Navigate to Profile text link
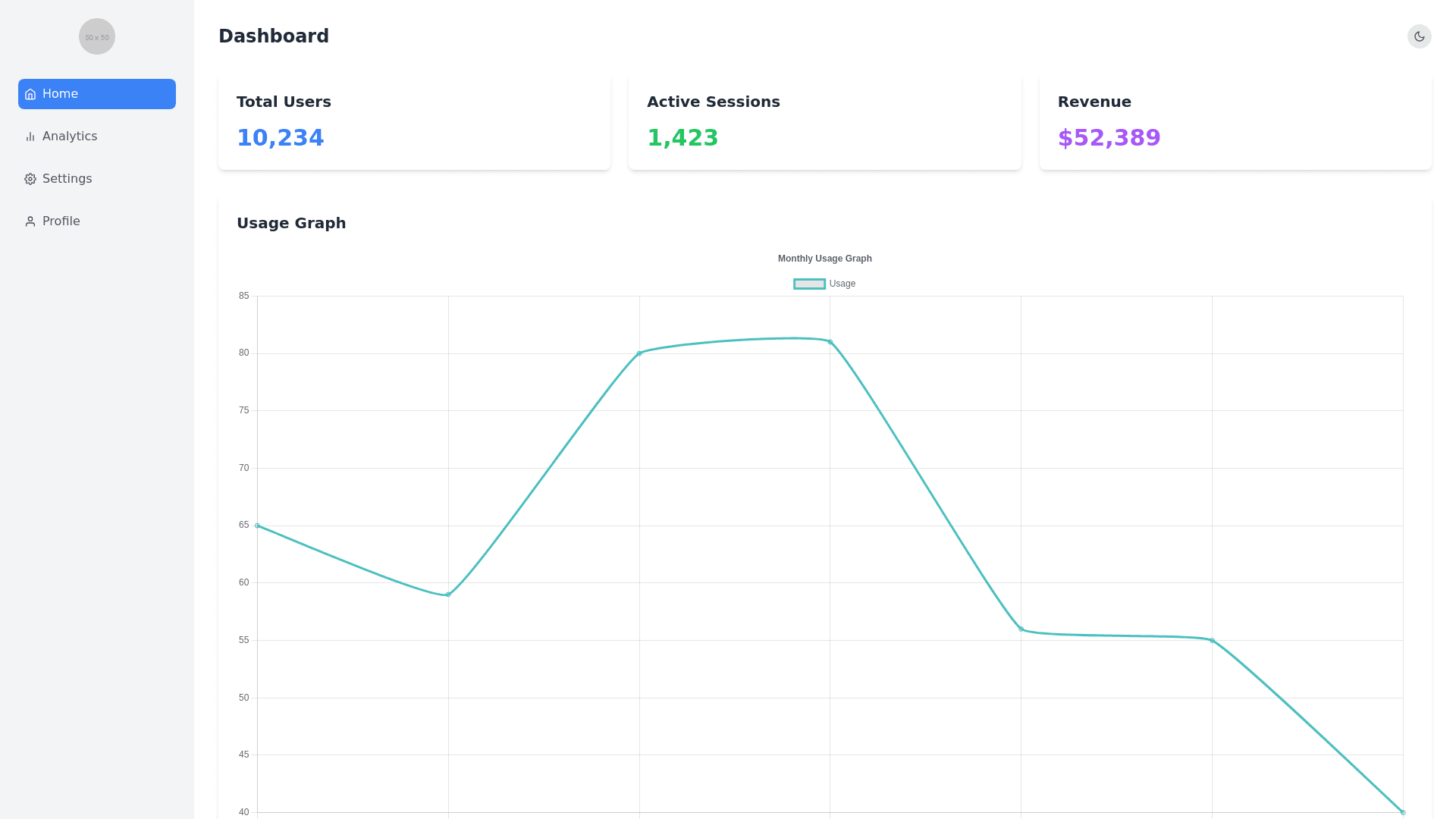The image size is (1456, 819). pos(61,221)
